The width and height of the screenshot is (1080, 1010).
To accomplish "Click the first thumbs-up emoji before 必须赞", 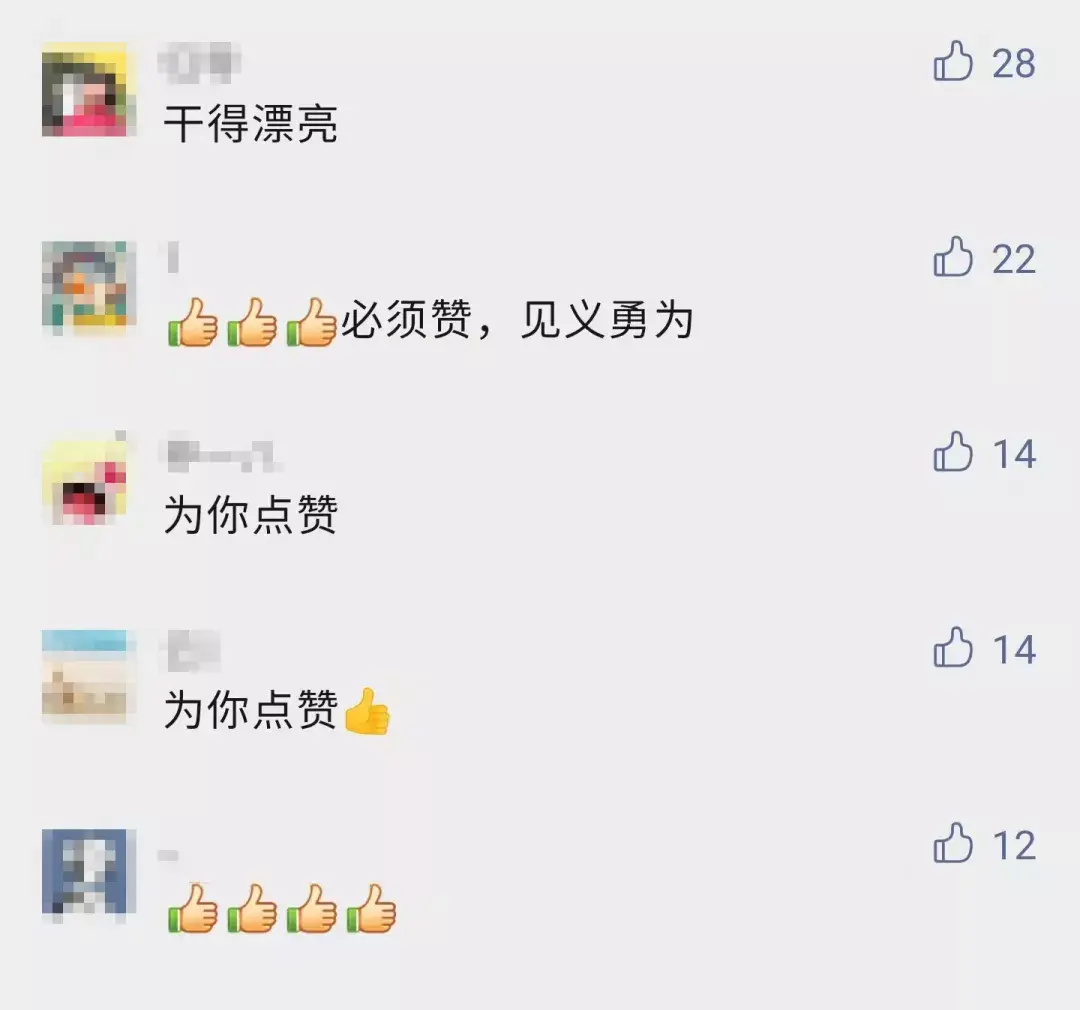I will coord(193,322).
